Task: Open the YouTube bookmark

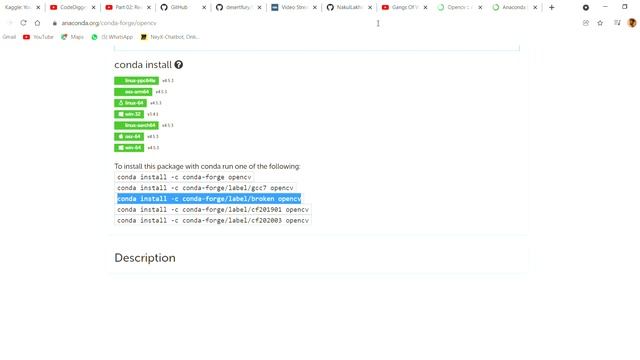Action: tap(38, 37)
